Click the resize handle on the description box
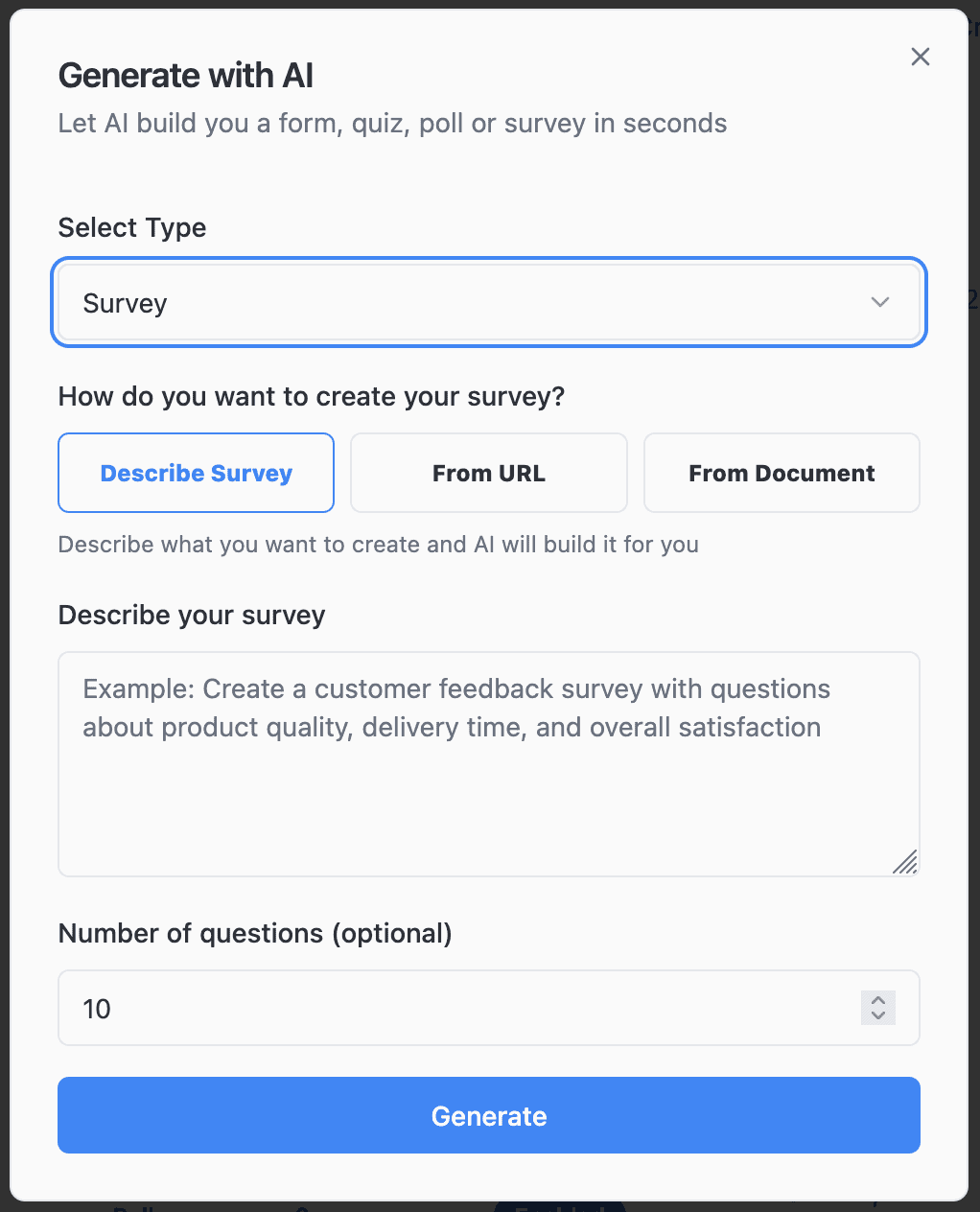980x1212 pixels. [x=905, y=864]
